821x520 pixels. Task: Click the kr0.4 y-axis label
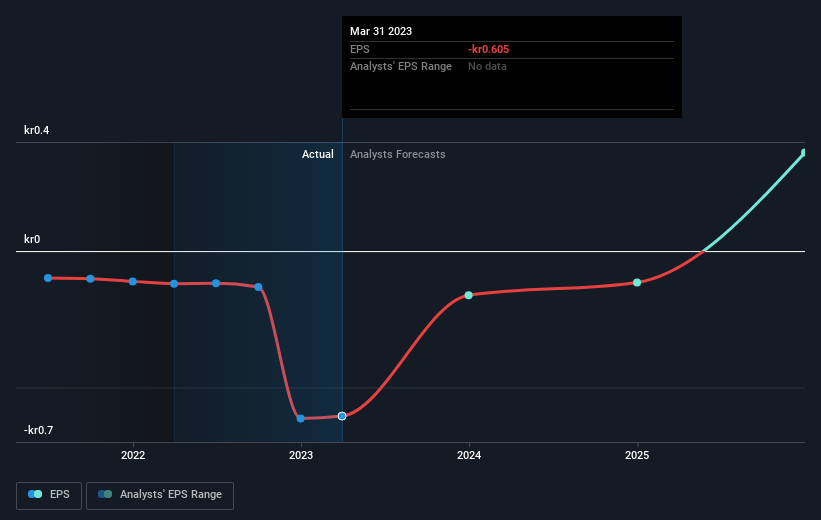click(37, 130)
